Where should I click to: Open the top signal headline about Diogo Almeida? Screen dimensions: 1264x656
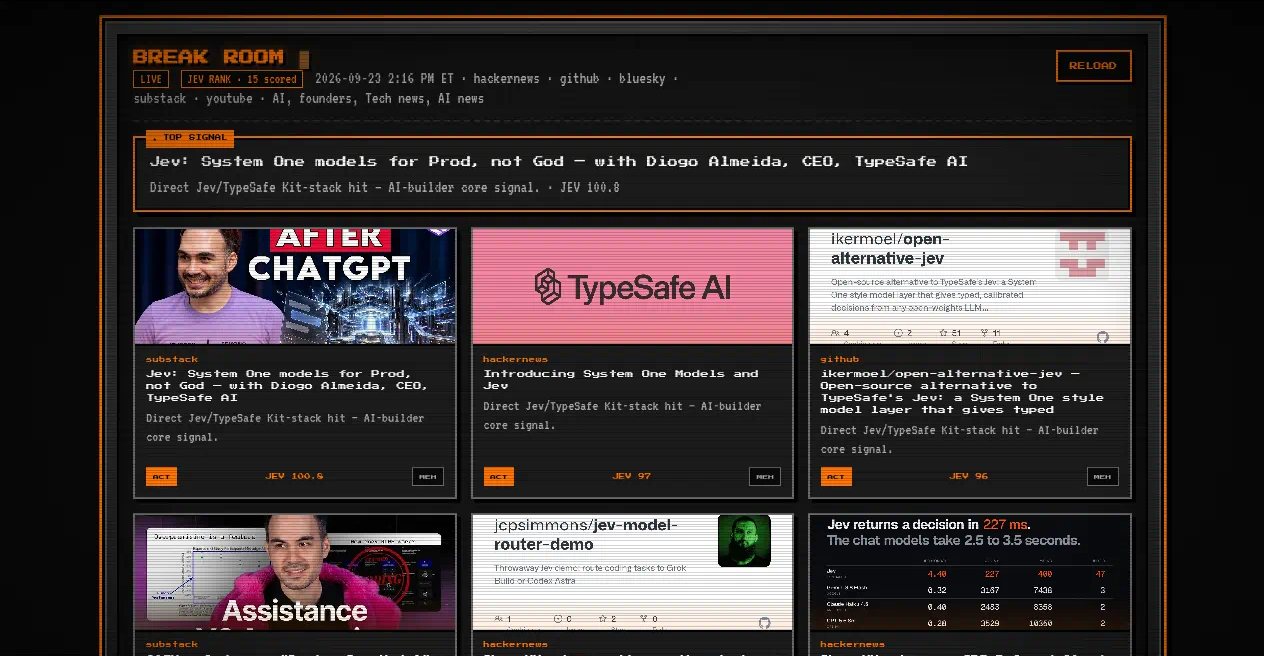[x=558, y=161]
